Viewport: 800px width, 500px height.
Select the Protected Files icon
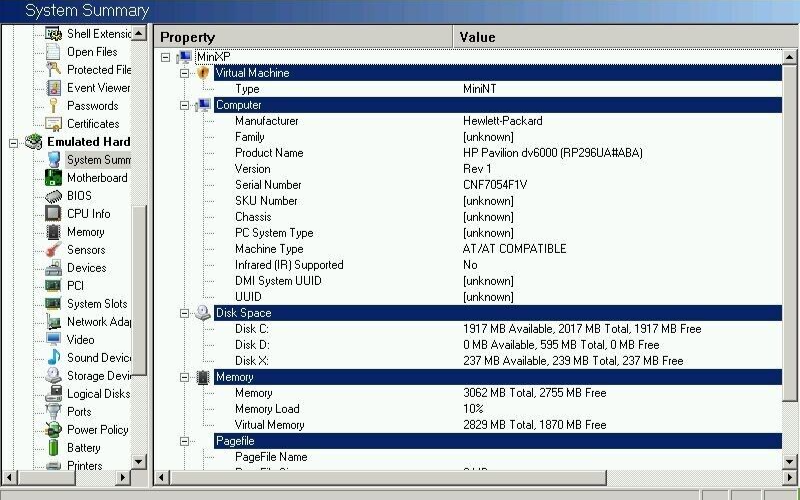click(x=53, y=69)
